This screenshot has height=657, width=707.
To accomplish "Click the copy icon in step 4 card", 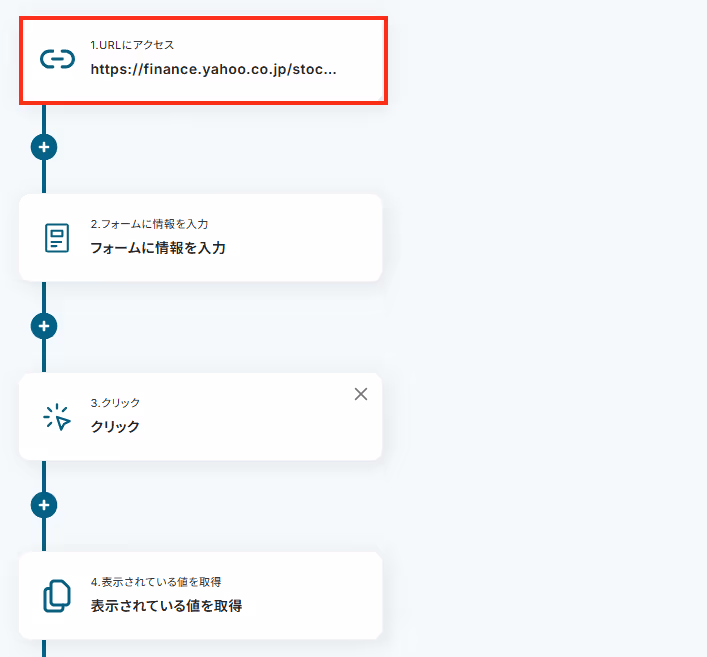I will click(57, 596).
